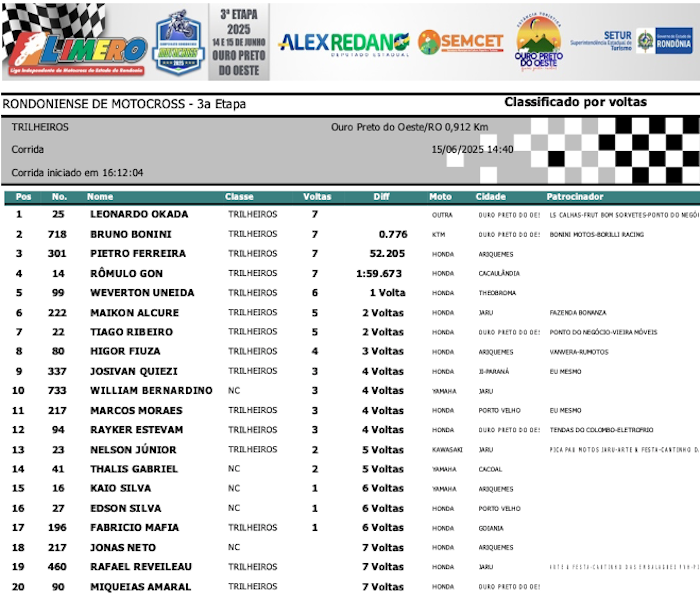Click the Alex Redano sponsor logo
The height and width of the screenshot is (598, 700).
click(343, 42)
